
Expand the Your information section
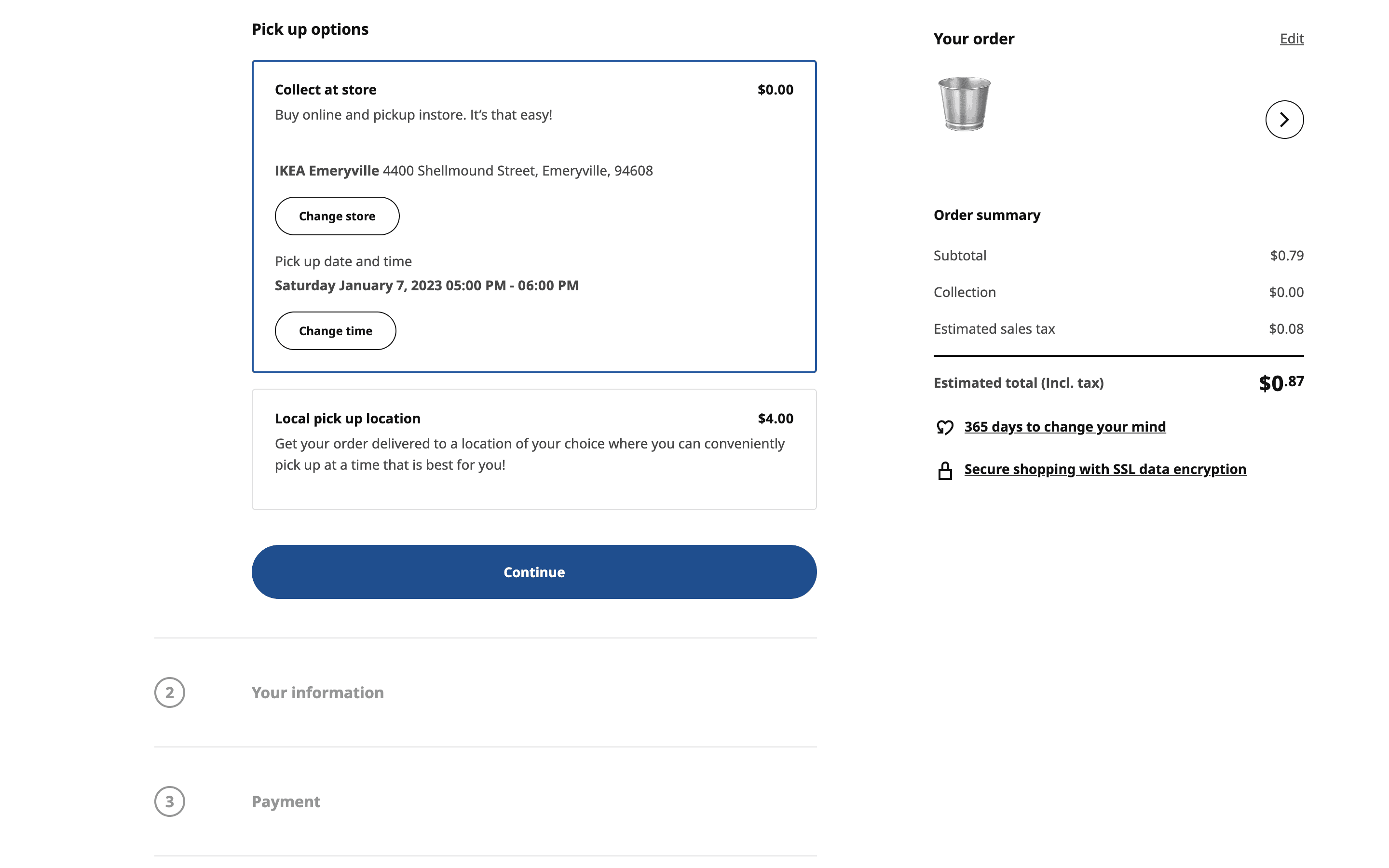point(317,692)
